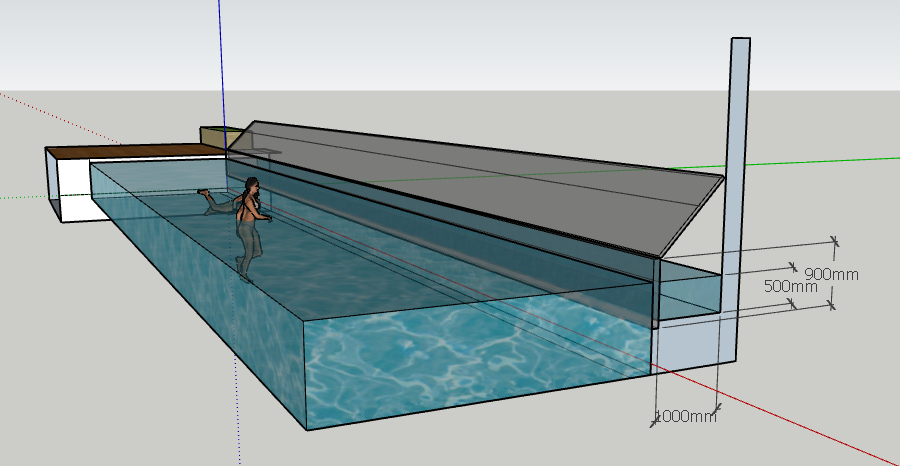The height and width of the screenshot is (466, 900).
Task: Click the 1000mm dimension label
Action: [685, 416]
